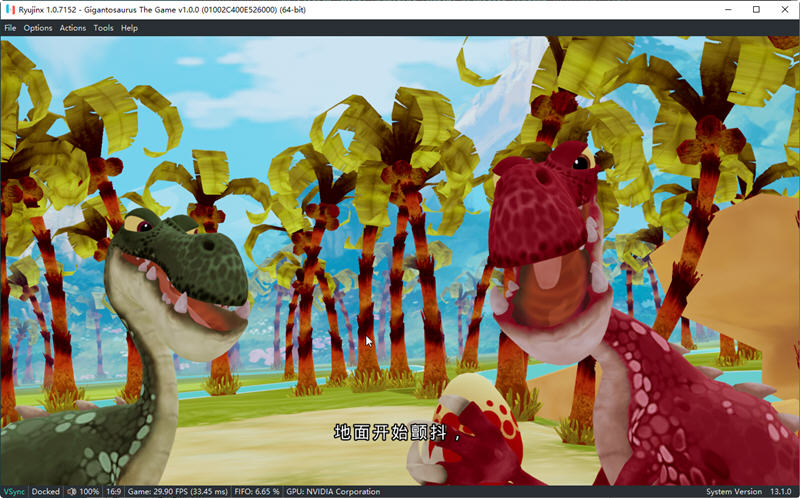Click the 100% volume label
The image size is (800, 498).
point(89,491)
